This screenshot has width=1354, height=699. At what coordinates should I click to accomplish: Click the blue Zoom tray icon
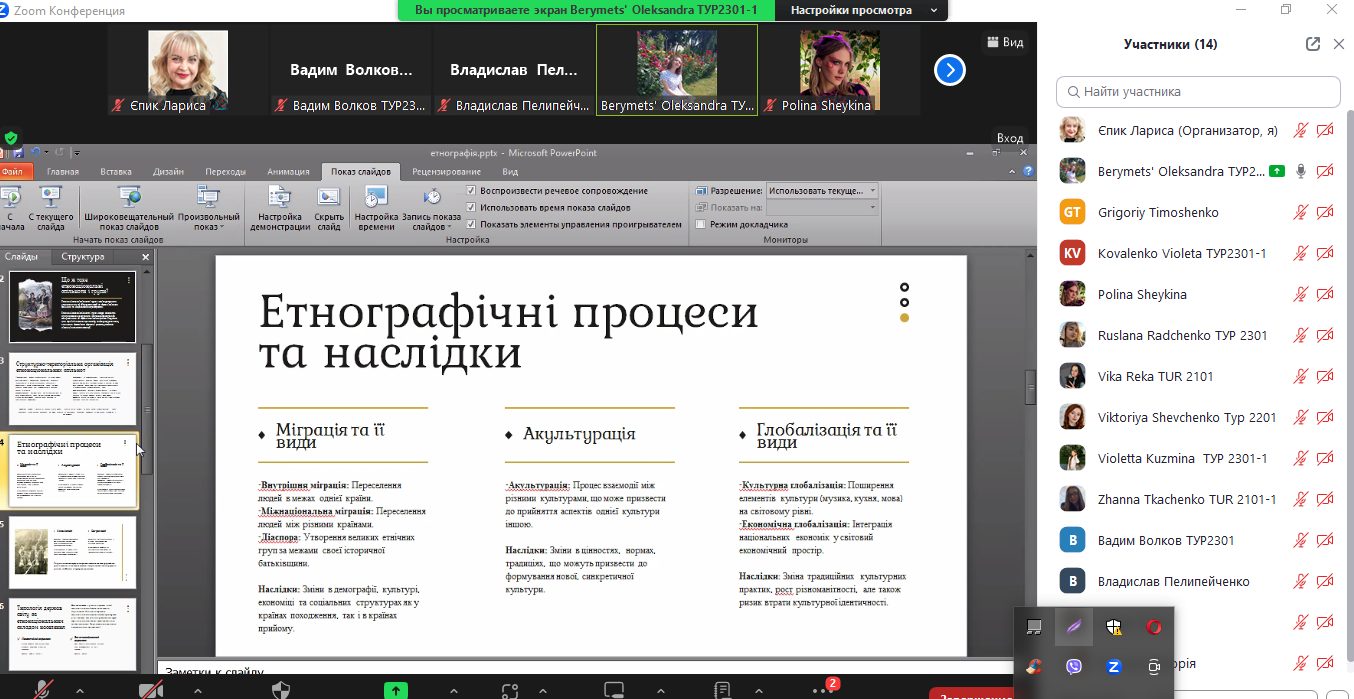[x=1113, y=666]
